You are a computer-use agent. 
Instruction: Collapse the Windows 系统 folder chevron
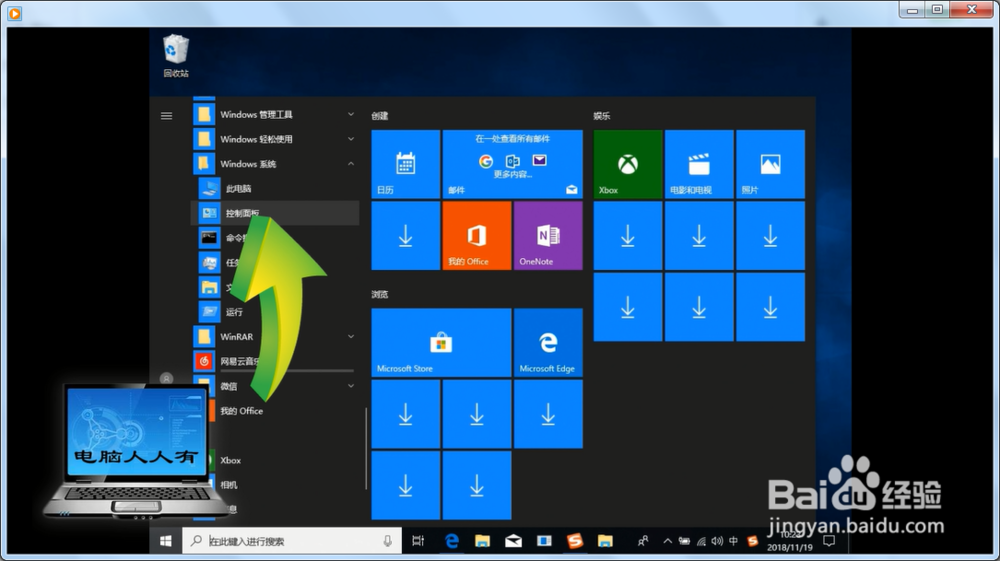(351, 164)
